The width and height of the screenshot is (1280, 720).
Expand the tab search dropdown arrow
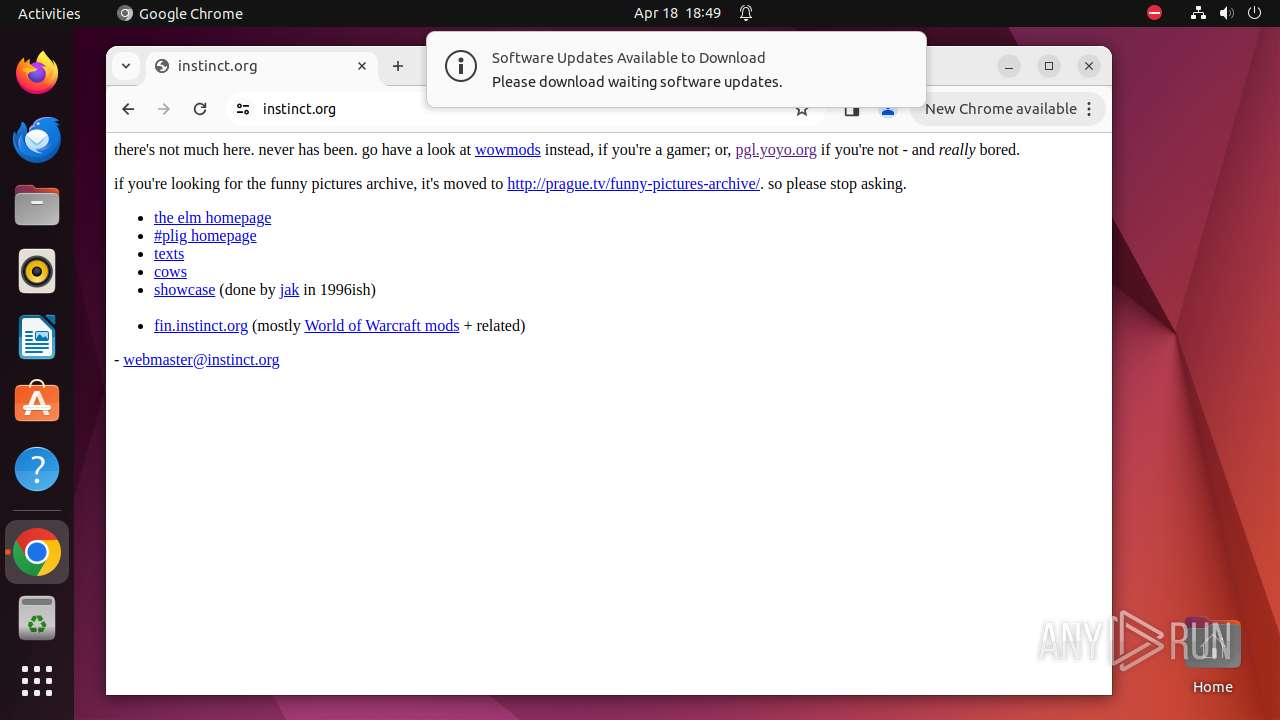125,66
